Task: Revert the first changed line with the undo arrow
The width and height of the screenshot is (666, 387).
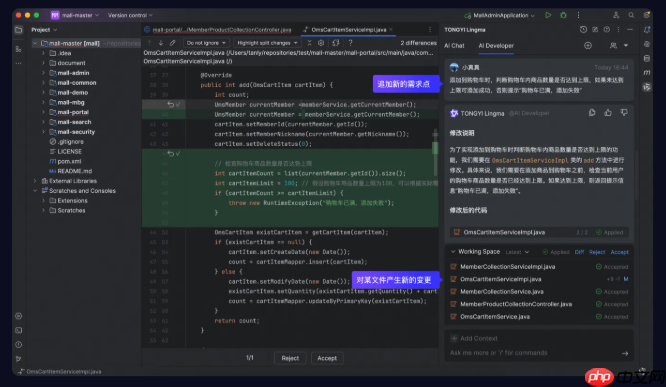Action: (170, 105)
